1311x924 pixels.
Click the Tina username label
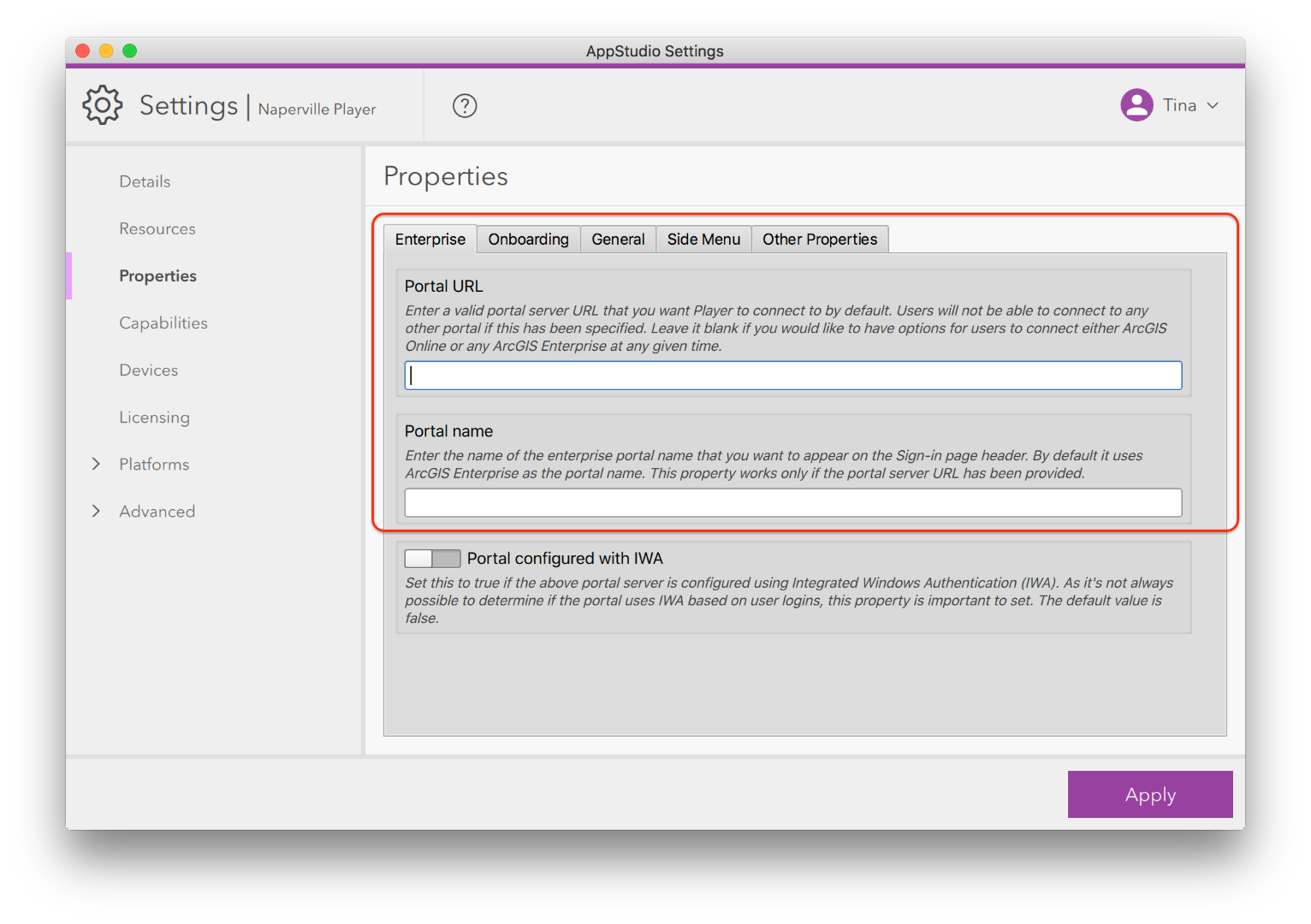coord(1179,105)
